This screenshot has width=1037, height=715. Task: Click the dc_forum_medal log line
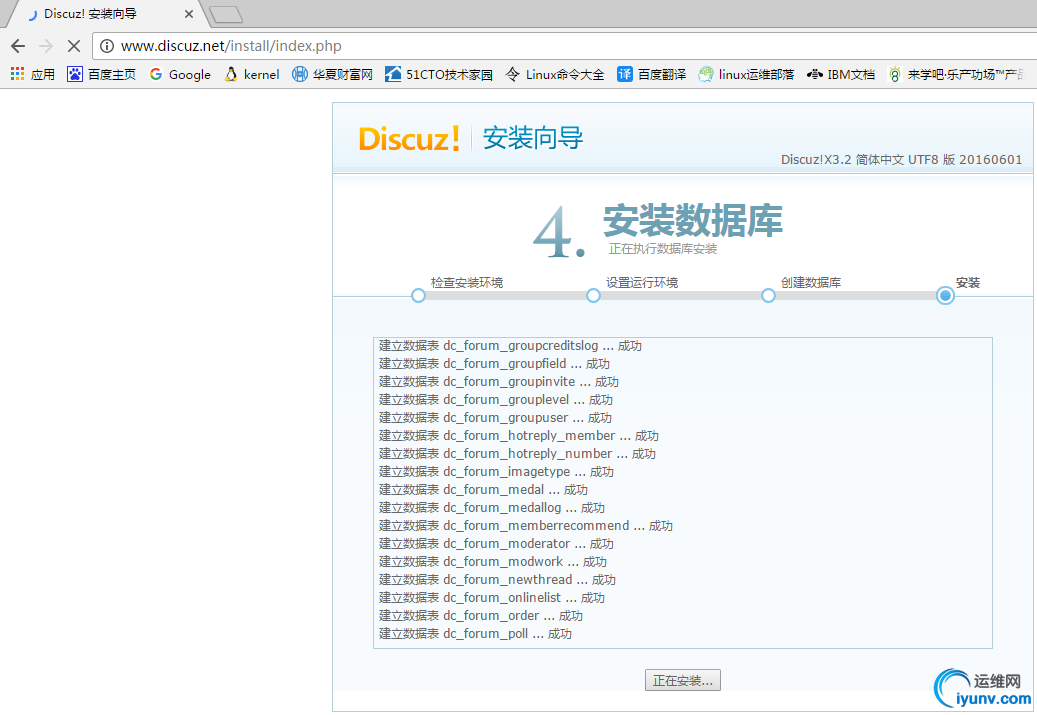483,489
